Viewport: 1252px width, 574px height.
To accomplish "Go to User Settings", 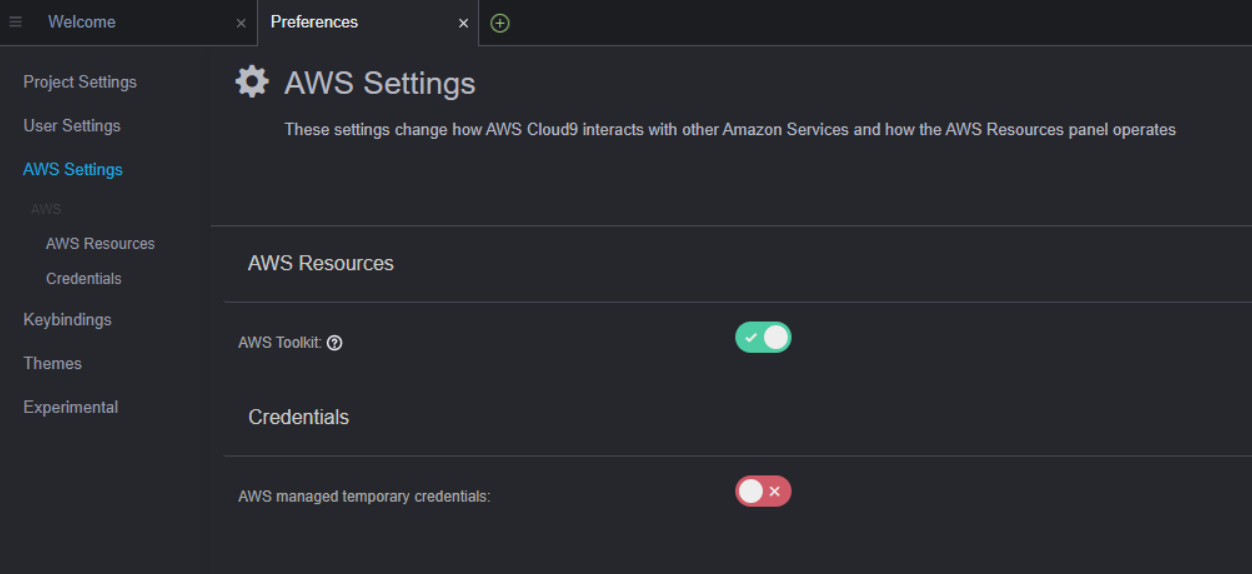I will point(72,126).
